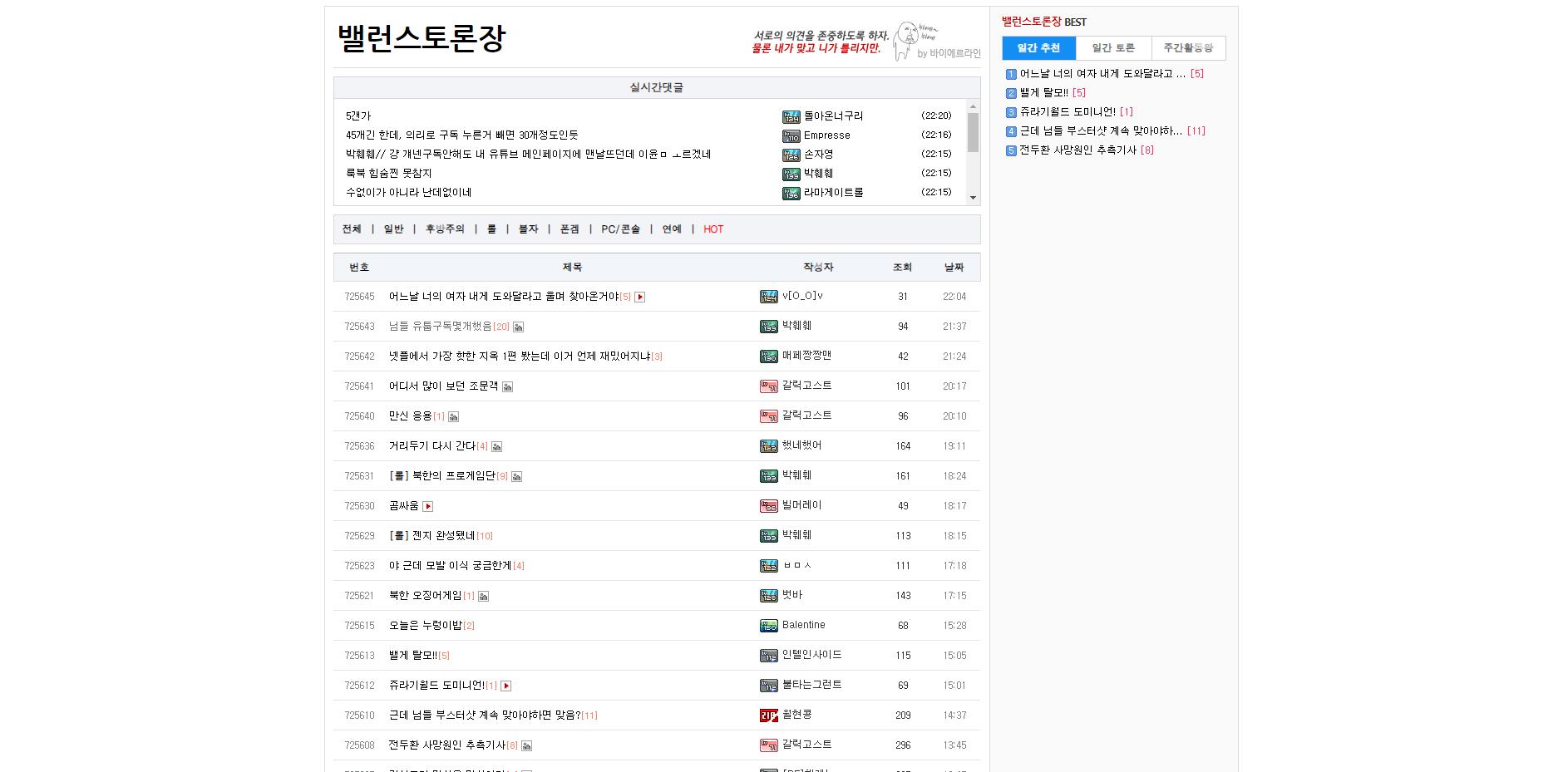Click image icon beside 거리두기 다시 간다
1568x772 pixels.
coord(496,446)
